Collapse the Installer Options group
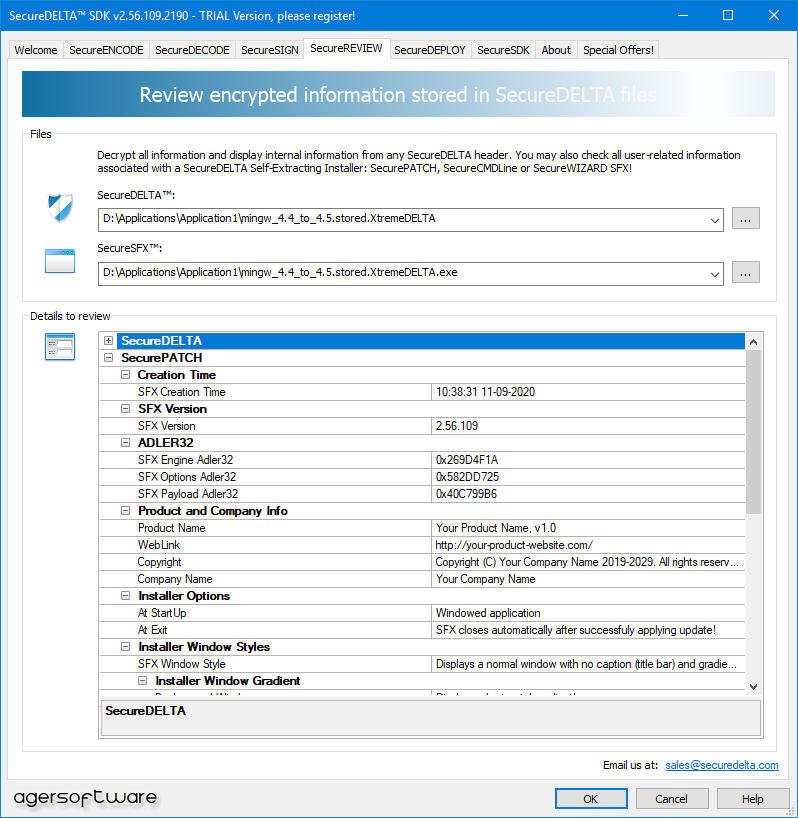The image size is (798, 818). click(x=125, y=596)
